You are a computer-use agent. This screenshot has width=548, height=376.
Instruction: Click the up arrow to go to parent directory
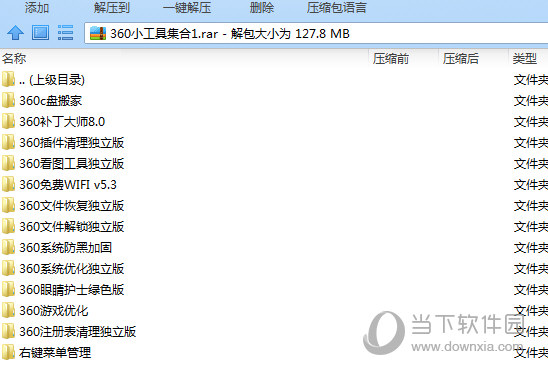[15, 33]
